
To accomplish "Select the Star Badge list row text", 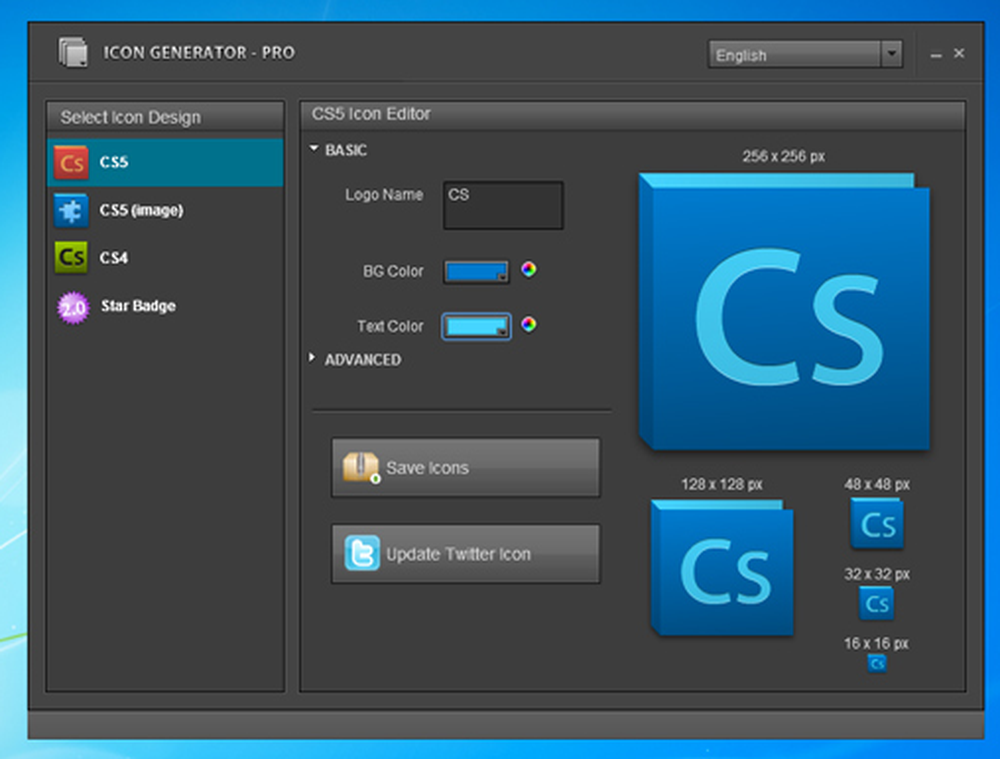I will 138,306.
